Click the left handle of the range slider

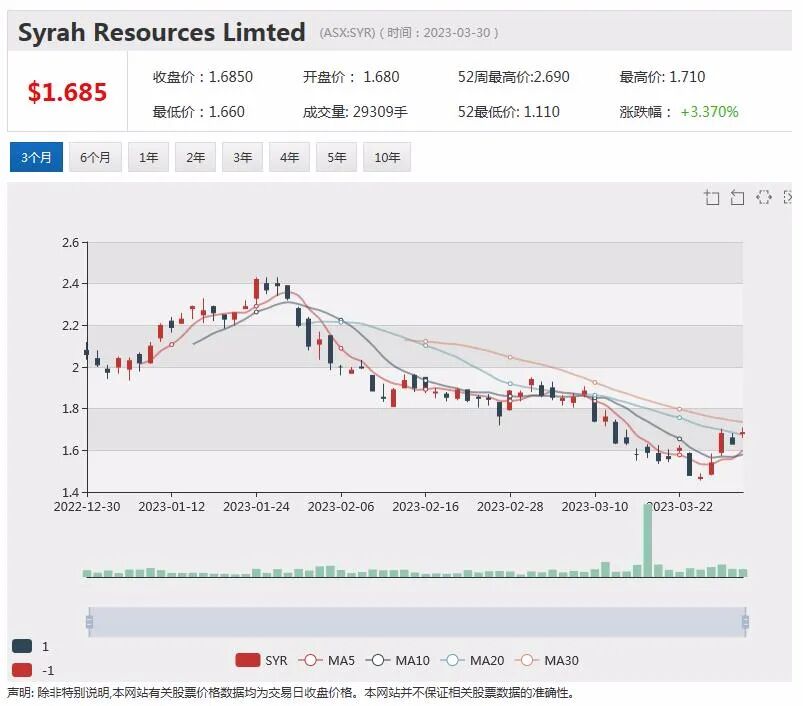click(x=90, y=622)
